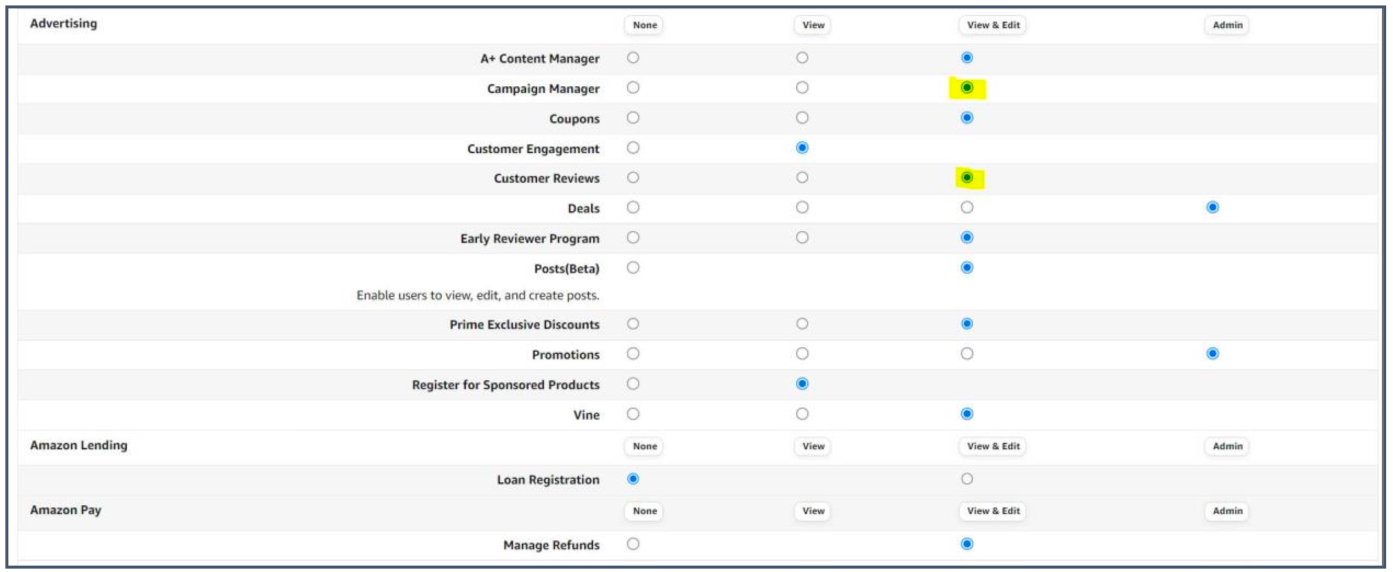This screenshot has height=572, width=1393.
Task: Click Amazon Lending View & Edit button
Action: (992, 447)
